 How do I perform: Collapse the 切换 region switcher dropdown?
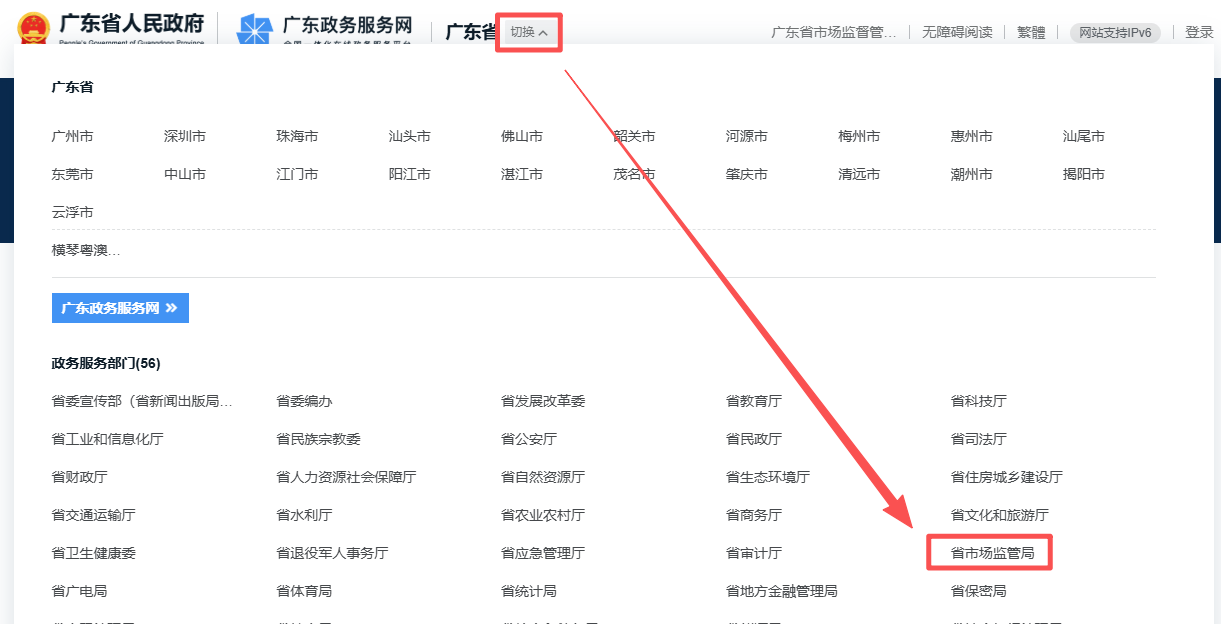click(529, 31)
